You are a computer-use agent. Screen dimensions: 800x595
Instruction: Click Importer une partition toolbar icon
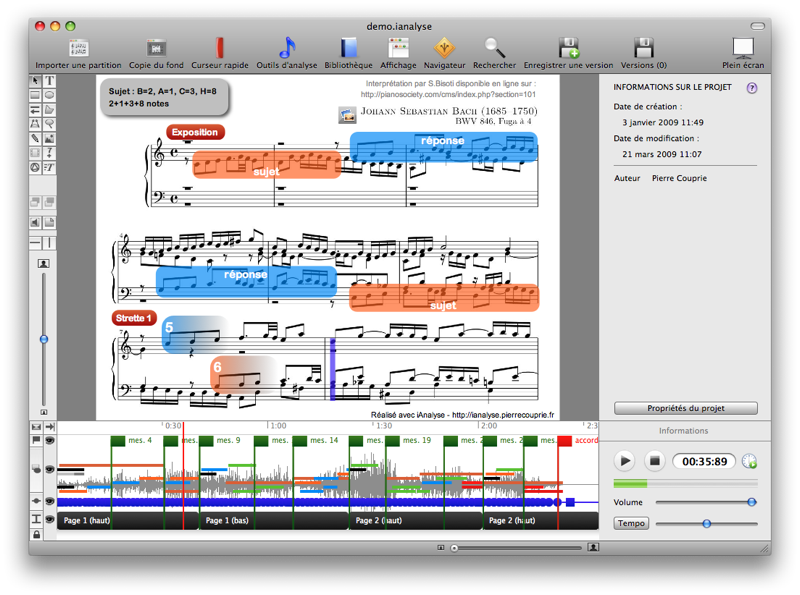click(79, 48)
